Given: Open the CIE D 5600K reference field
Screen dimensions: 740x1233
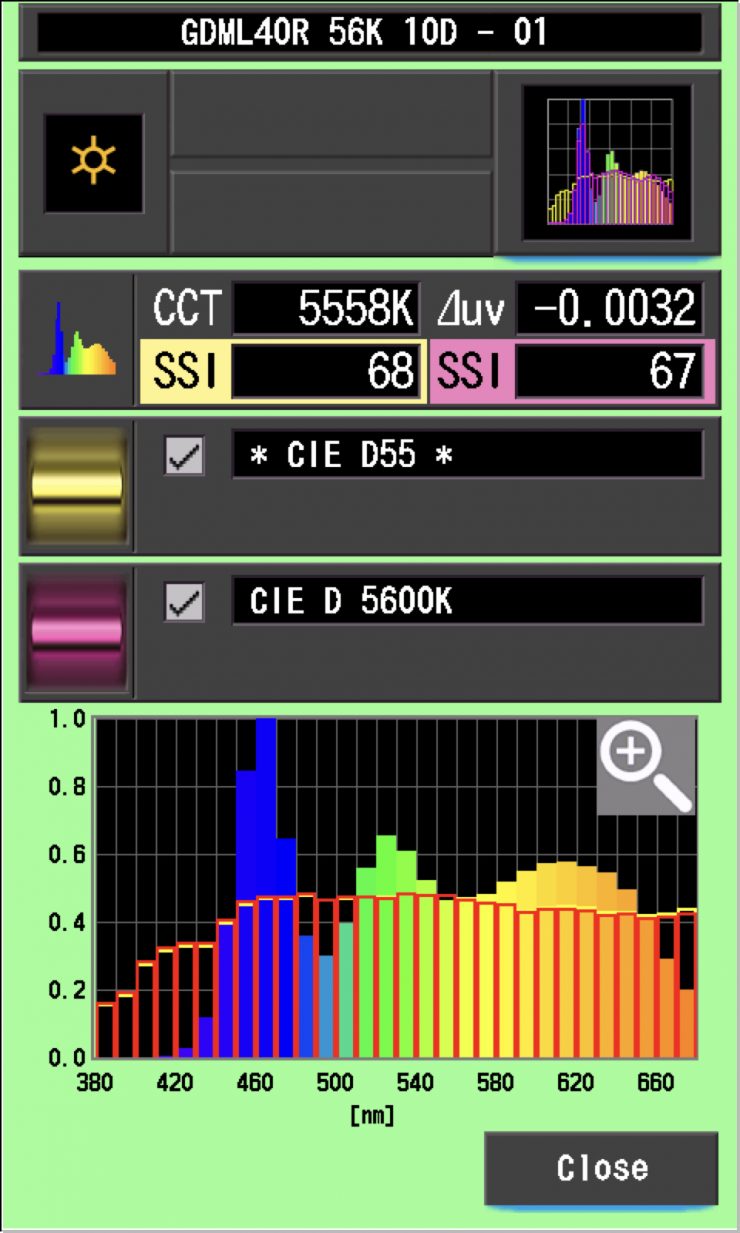Looking at the screenshot, I should tap(467, 602).
